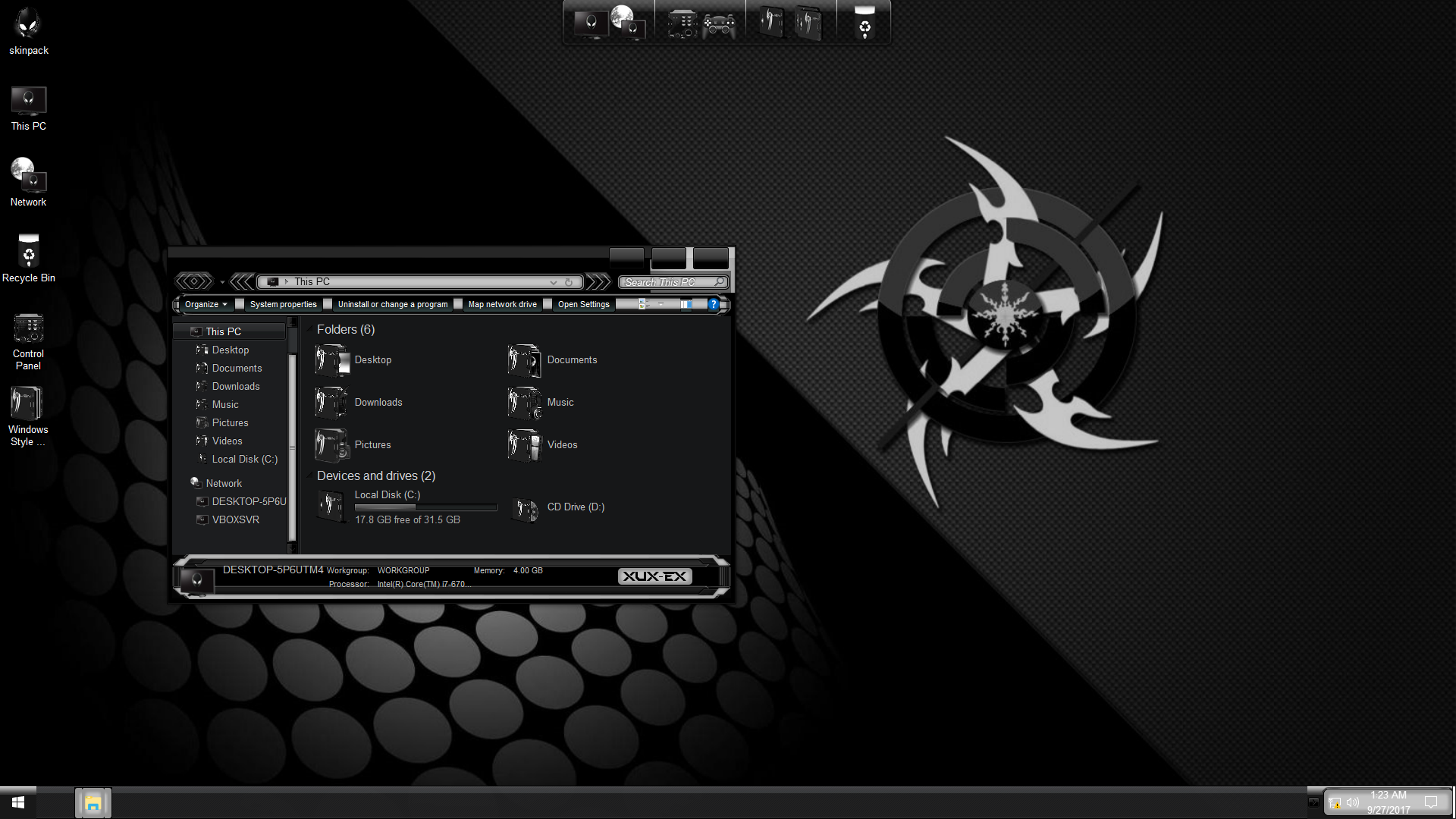1456x819 pixels.
Task: Click Local Disk (C:) storage usage bar
Action: coord(425,507)
